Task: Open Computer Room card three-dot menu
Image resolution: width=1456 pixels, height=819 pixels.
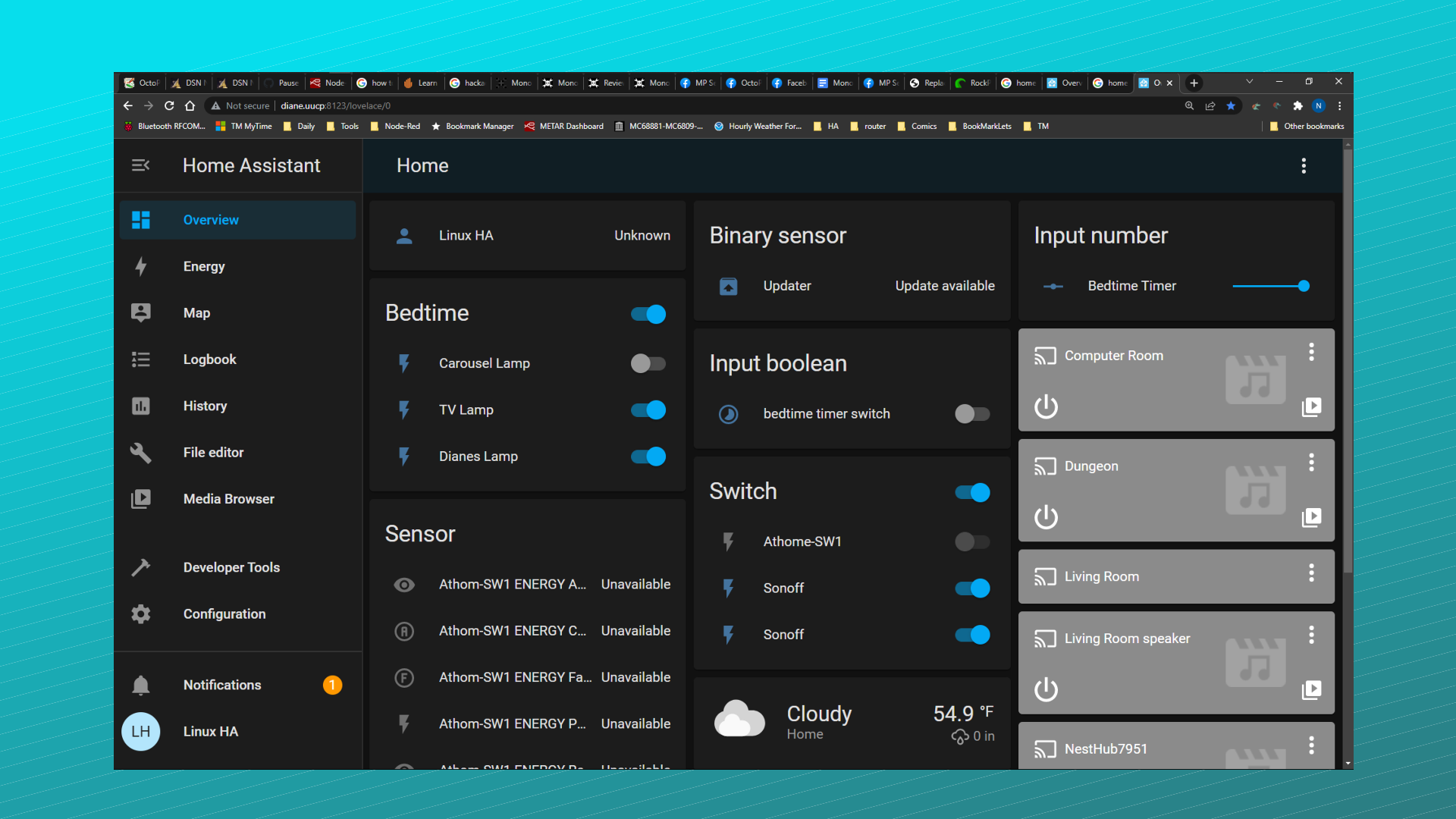Action: (x=1311, y=352)
